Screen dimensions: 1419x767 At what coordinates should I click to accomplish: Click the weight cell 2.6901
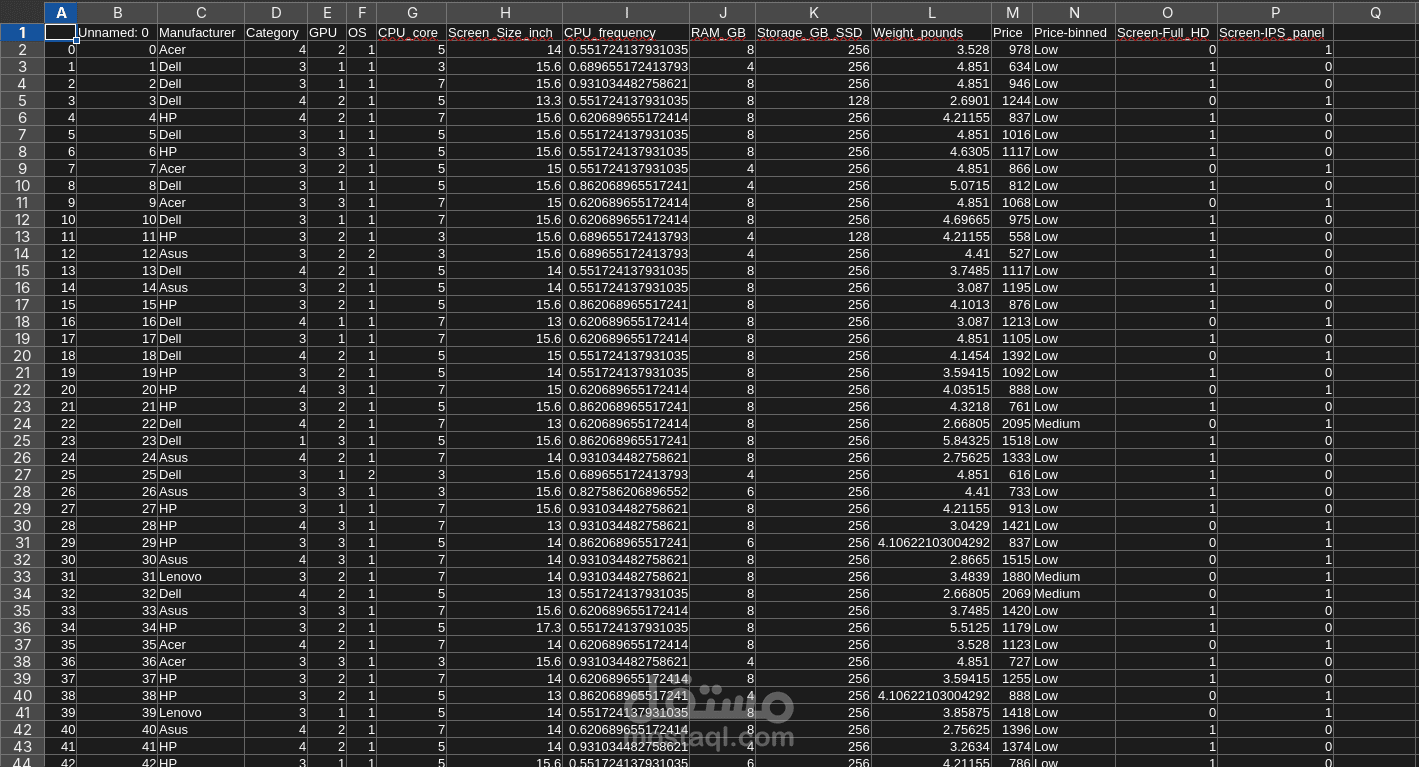931,100
